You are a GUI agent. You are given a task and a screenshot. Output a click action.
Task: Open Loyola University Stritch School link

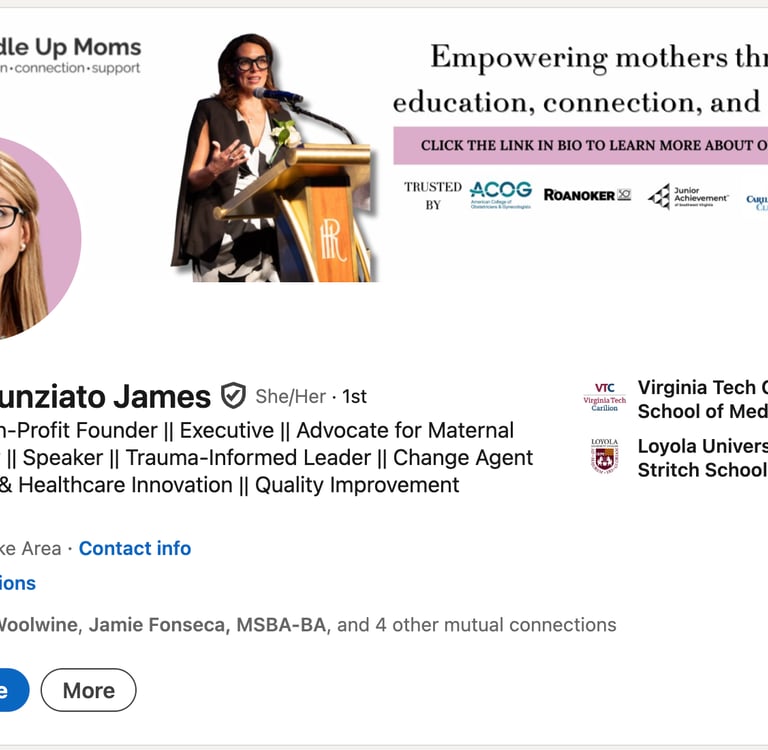tap(702, 458)
